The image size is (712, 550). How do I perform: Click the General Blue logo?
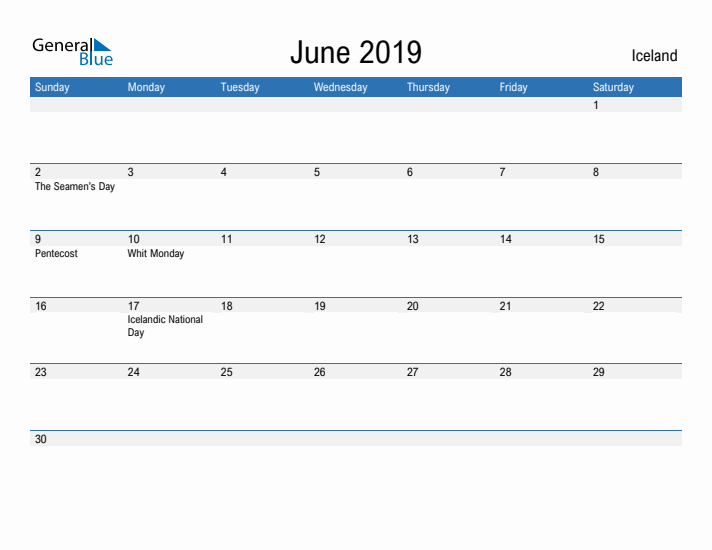point(72,52)
